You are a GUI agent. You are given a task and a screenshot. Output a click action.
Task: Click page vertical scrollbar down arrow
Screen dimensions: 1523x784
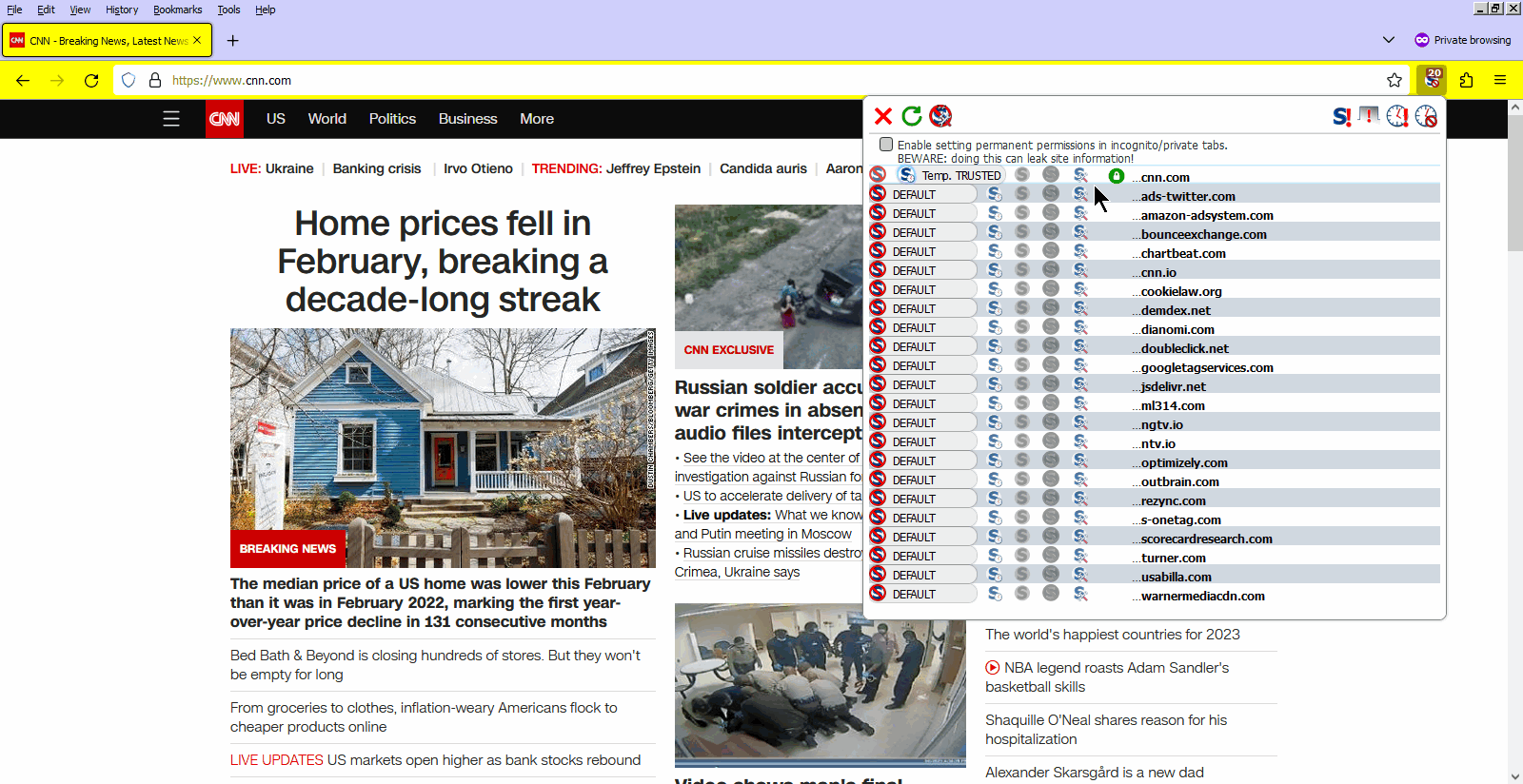coord(1514,776)
